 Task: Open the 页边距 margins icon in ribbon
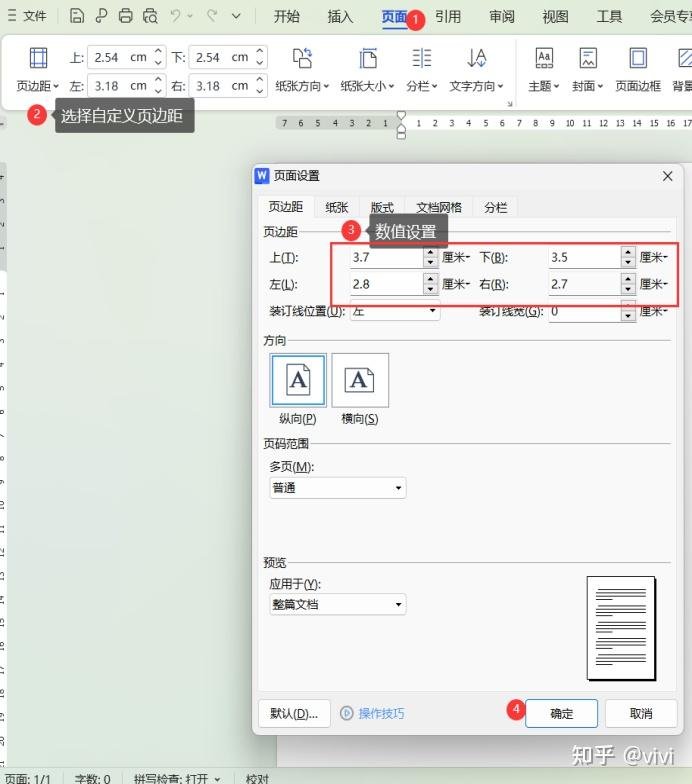pyautogui.click(x=38, y=58)
